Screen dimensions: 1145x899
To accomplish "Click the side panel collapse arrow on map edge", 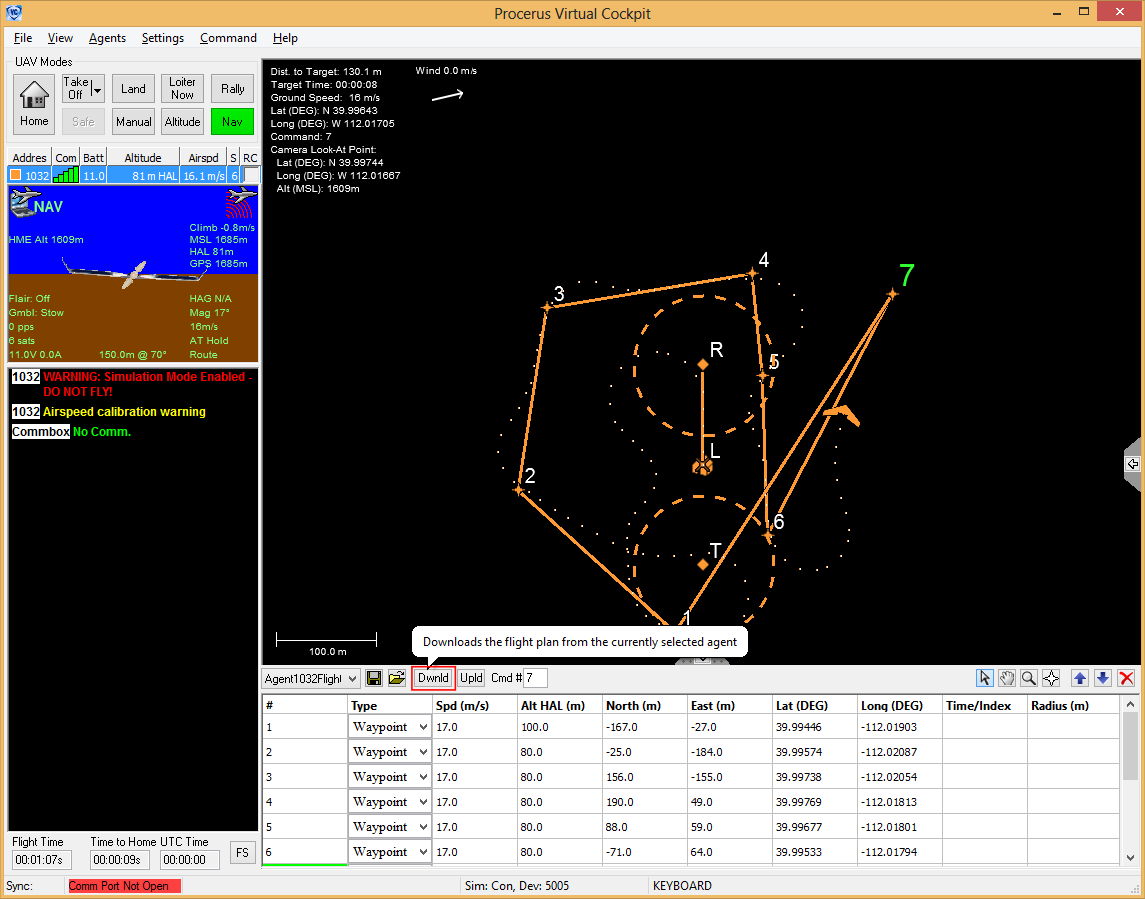I will pyautogui.click(x=1133, y=464).
